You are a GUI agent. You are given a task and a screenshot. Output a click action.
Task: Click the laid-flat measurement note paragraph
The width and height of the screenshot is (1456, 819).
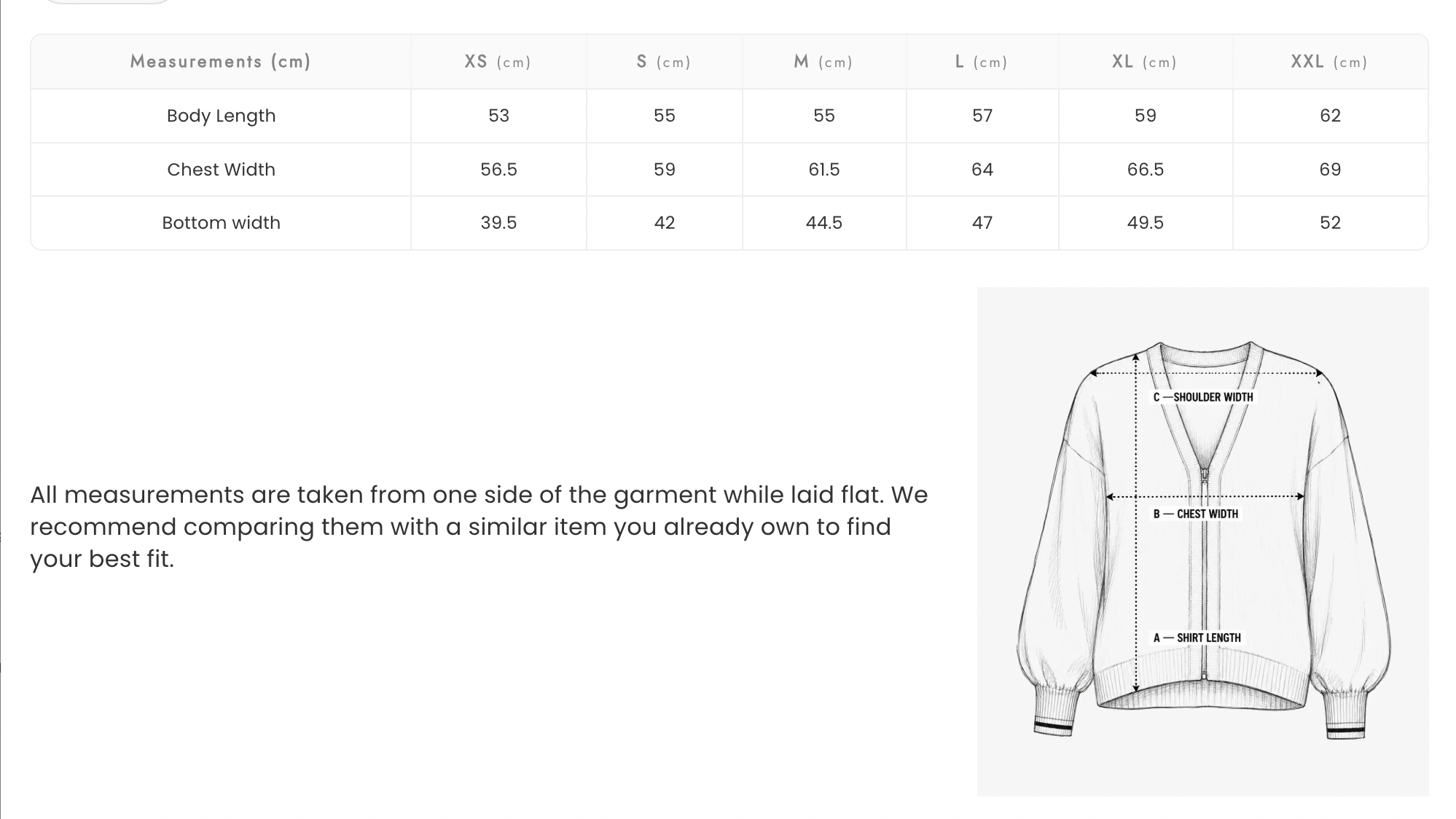479,527
